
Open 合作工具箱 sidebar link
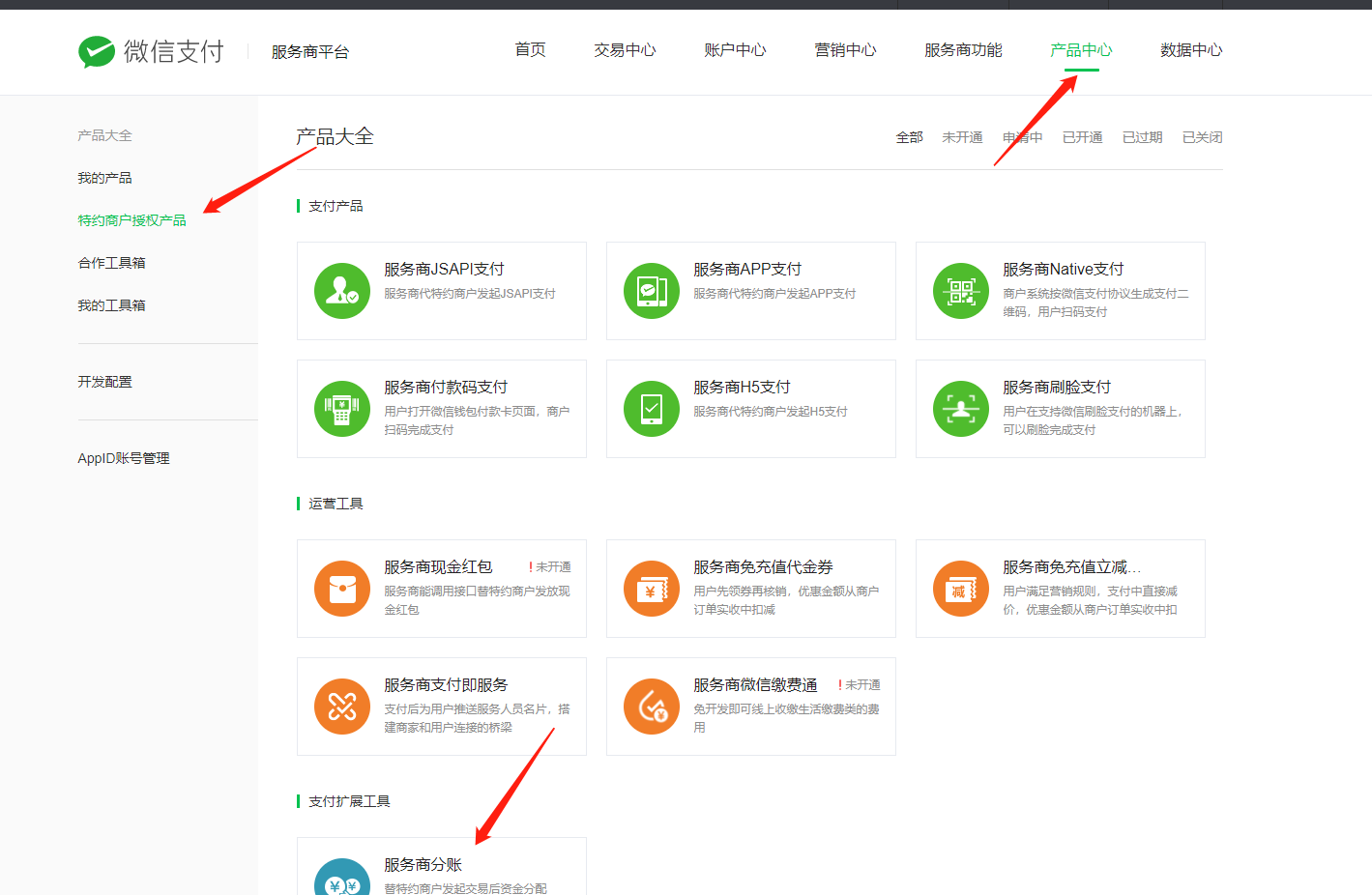(x=112, y=263)
